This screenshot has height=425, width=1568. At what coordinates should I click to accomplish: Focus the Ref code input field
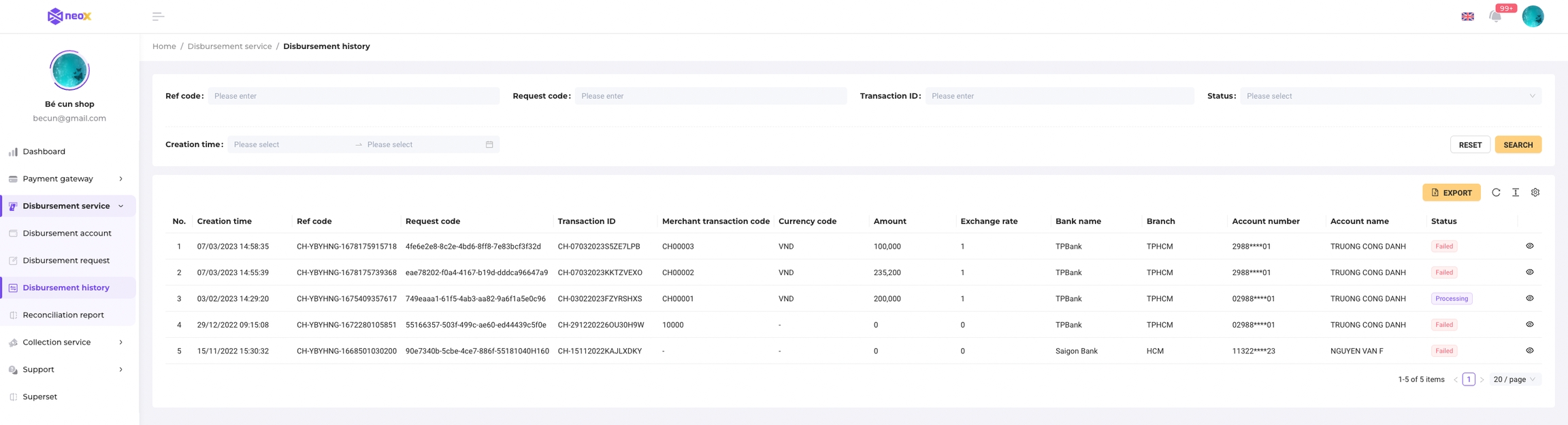[x=354, y=96]
